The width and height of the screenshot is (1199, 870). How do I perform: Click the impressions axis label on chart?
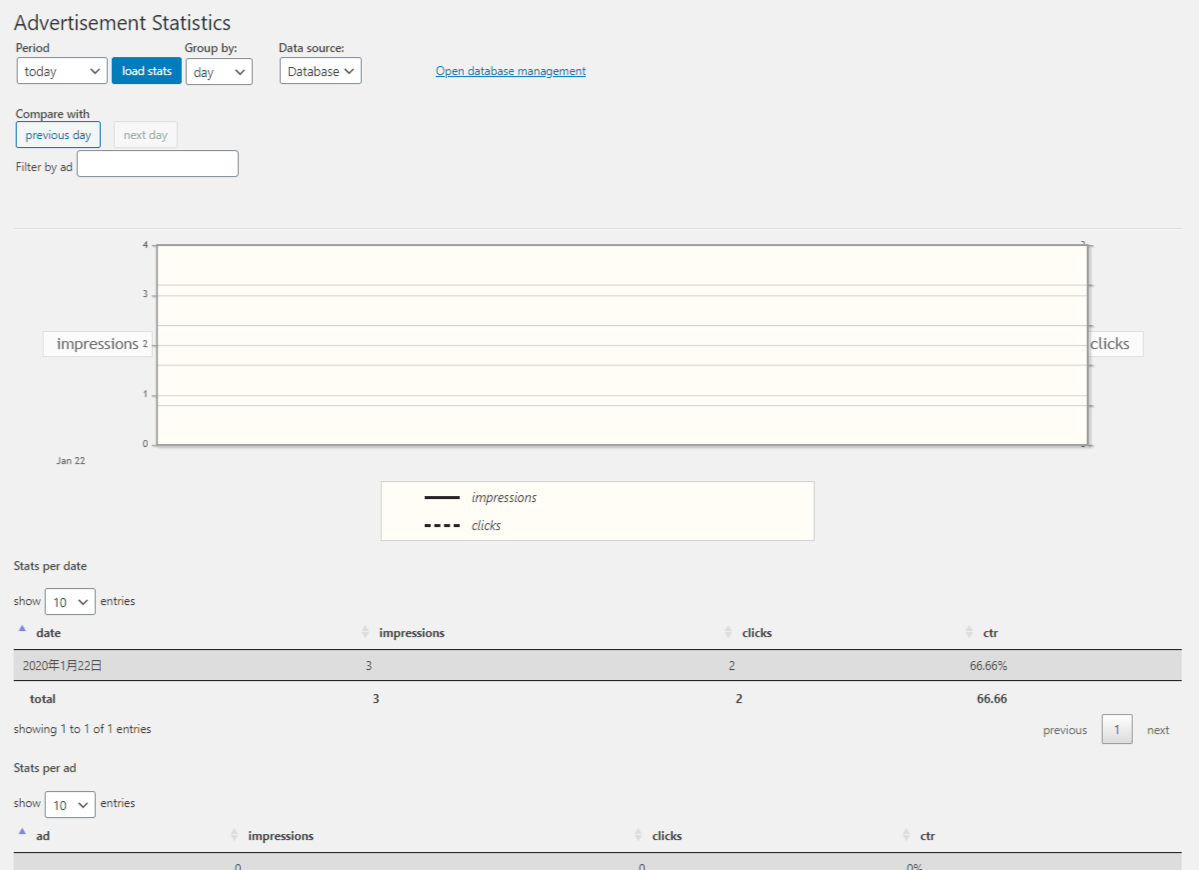click(x=97, y=344)
